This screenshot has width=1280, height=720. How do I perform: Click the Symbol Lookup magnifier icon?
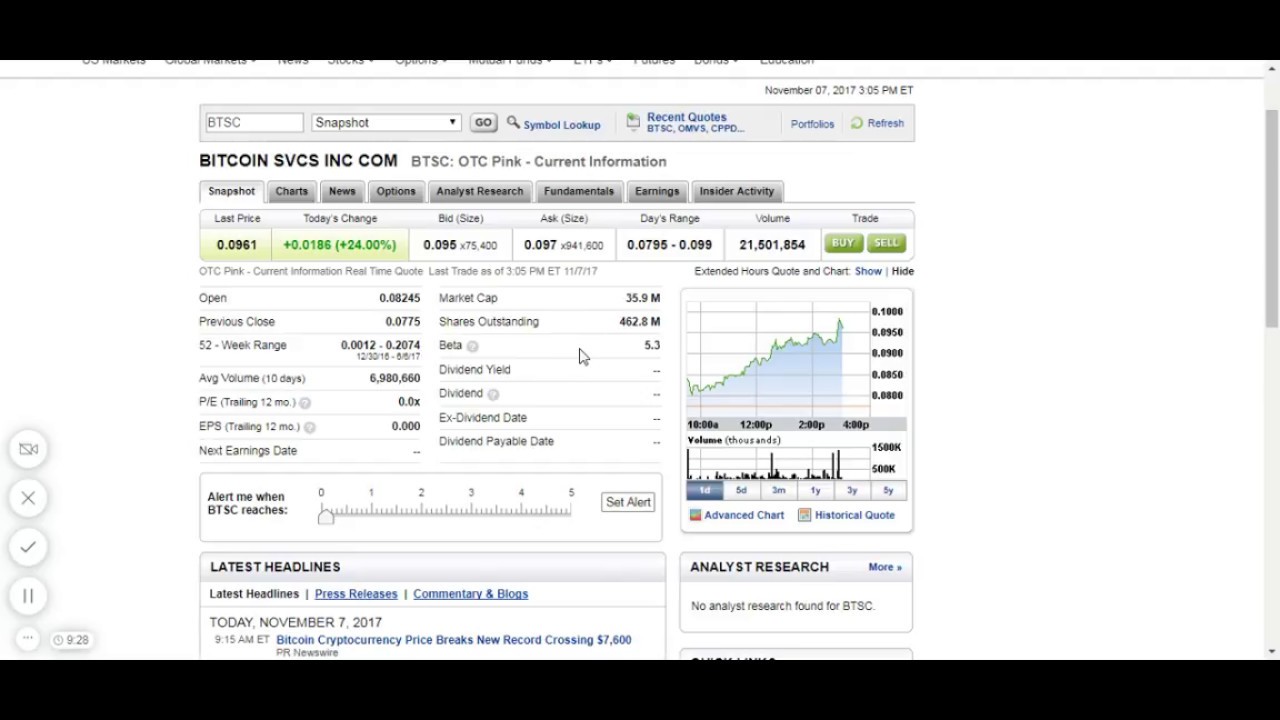[513, 123]
